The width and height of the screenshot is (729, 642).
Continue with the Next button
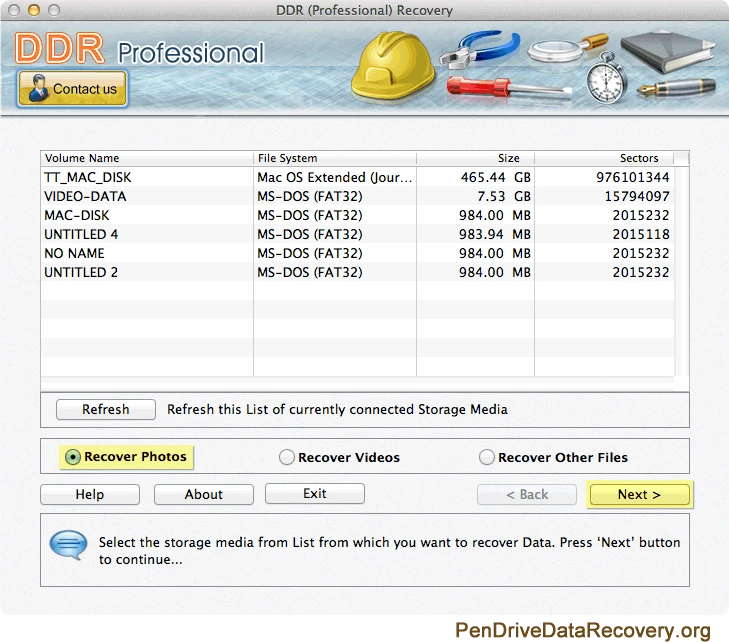(x=639, y=494)
